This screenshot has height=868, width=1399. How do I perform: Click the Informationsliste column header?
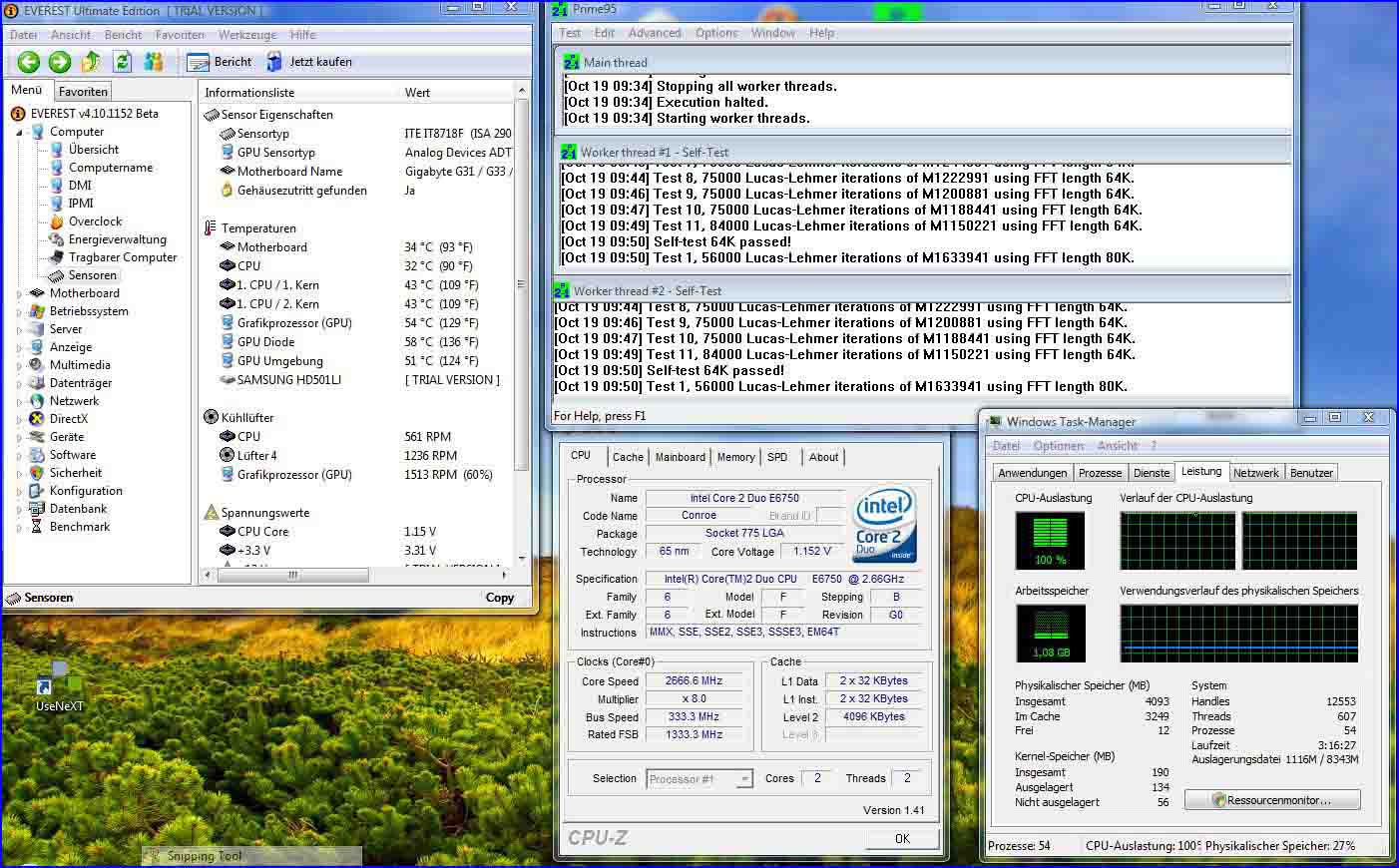[x=298, y=92]
